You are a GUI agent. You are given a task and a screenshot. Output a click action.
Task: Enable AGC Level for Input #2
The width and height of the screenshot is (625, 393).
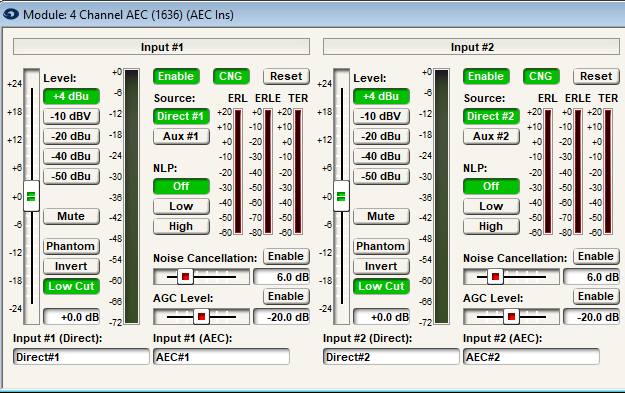coord(596,296)
